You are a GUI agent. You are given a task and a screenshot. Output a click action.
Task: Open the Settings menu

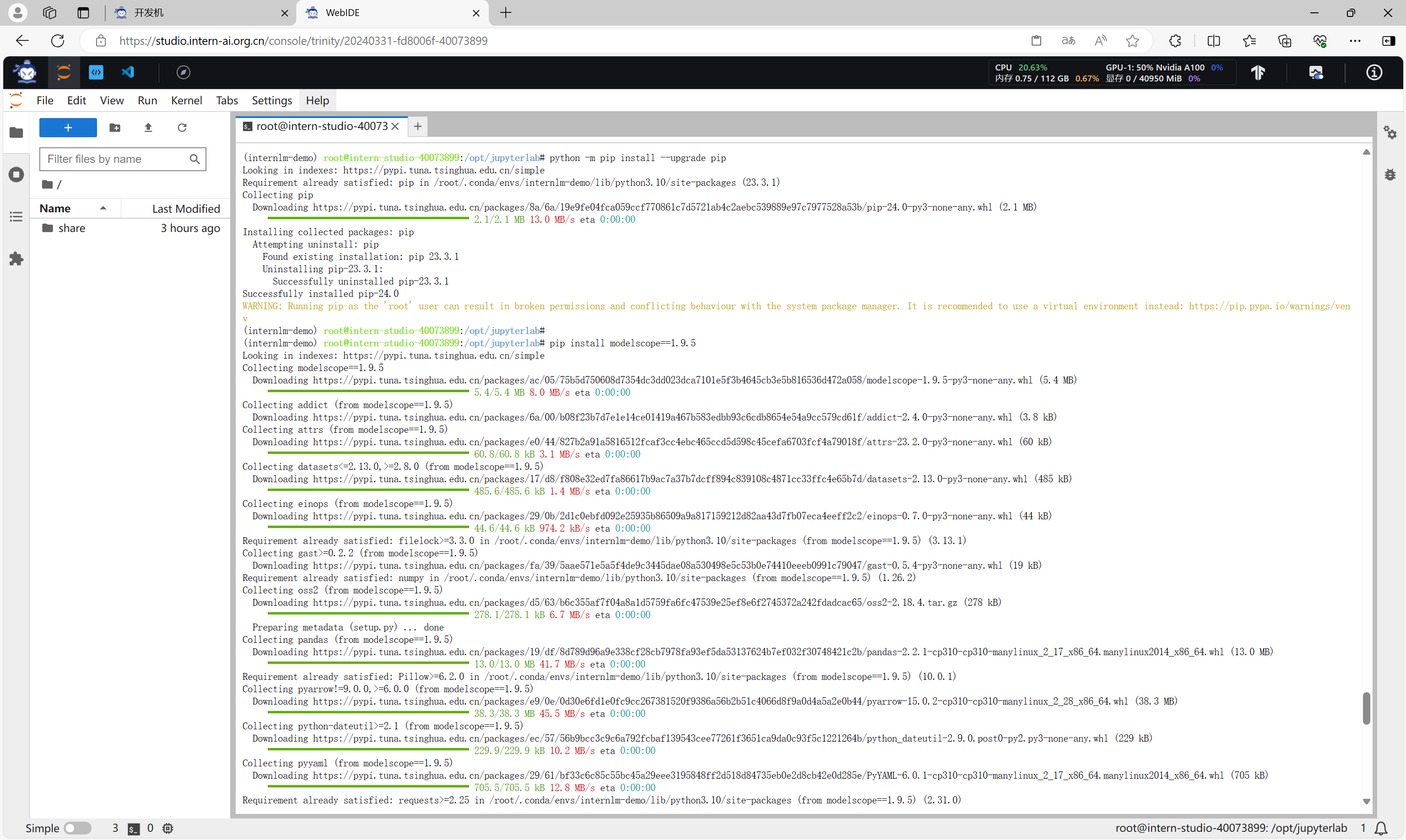(272, 100)
